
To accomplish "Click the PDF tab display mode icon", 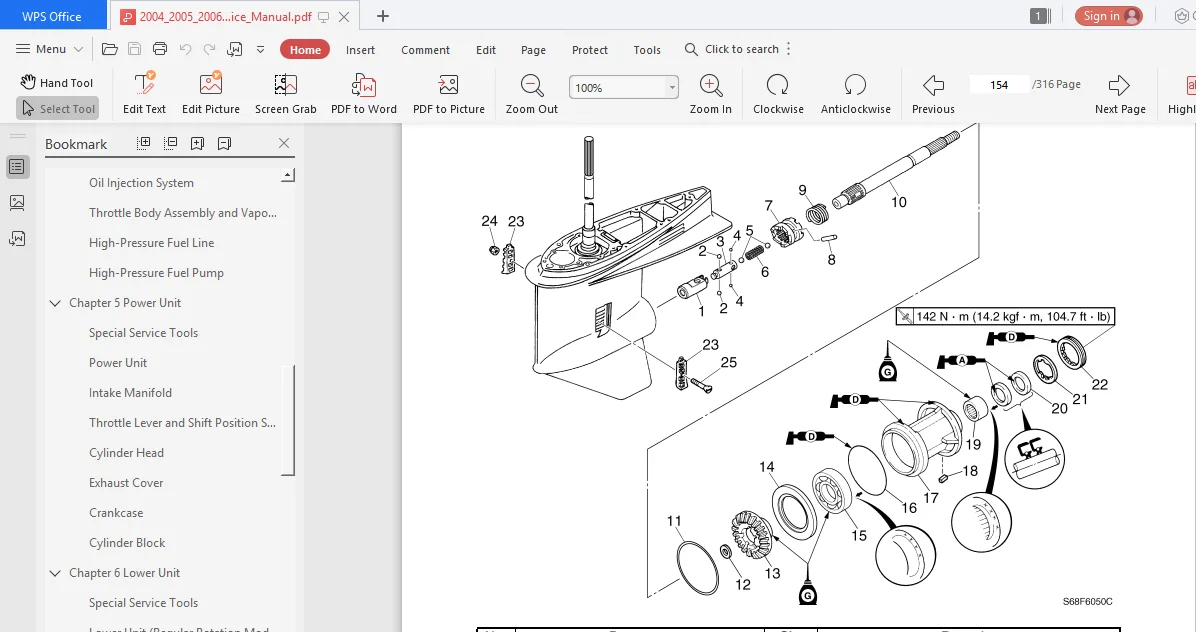I will [x=323, y=16].
